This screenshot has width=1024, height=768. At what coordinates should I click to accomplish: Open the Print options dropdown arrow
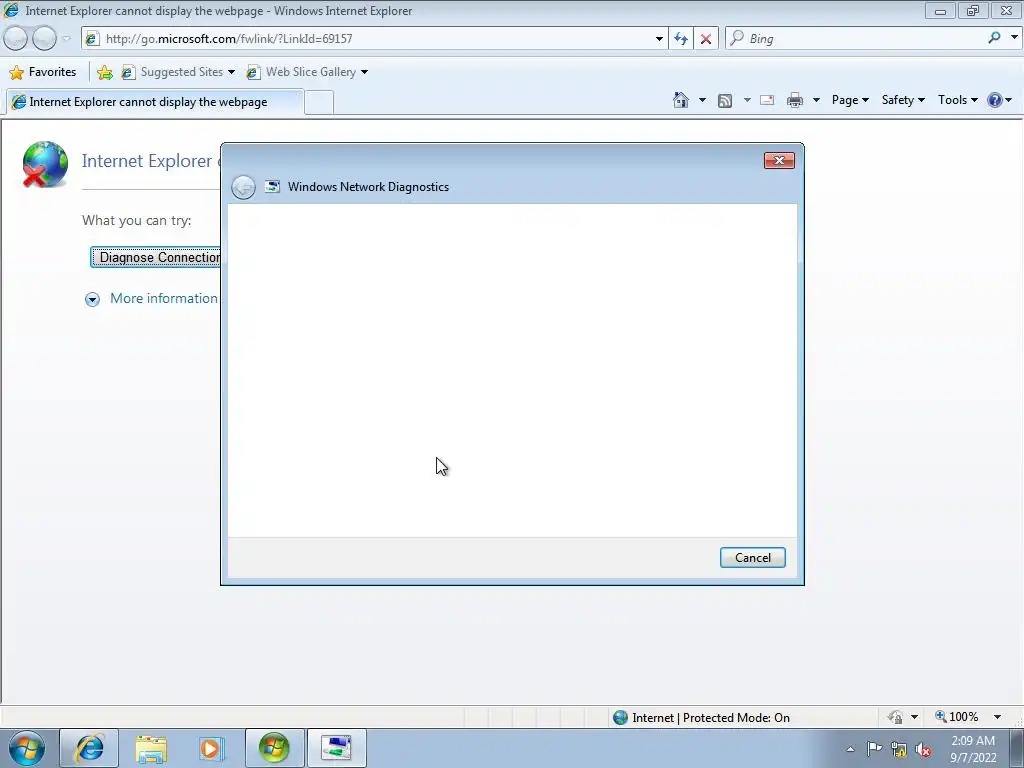click(816, 100)
